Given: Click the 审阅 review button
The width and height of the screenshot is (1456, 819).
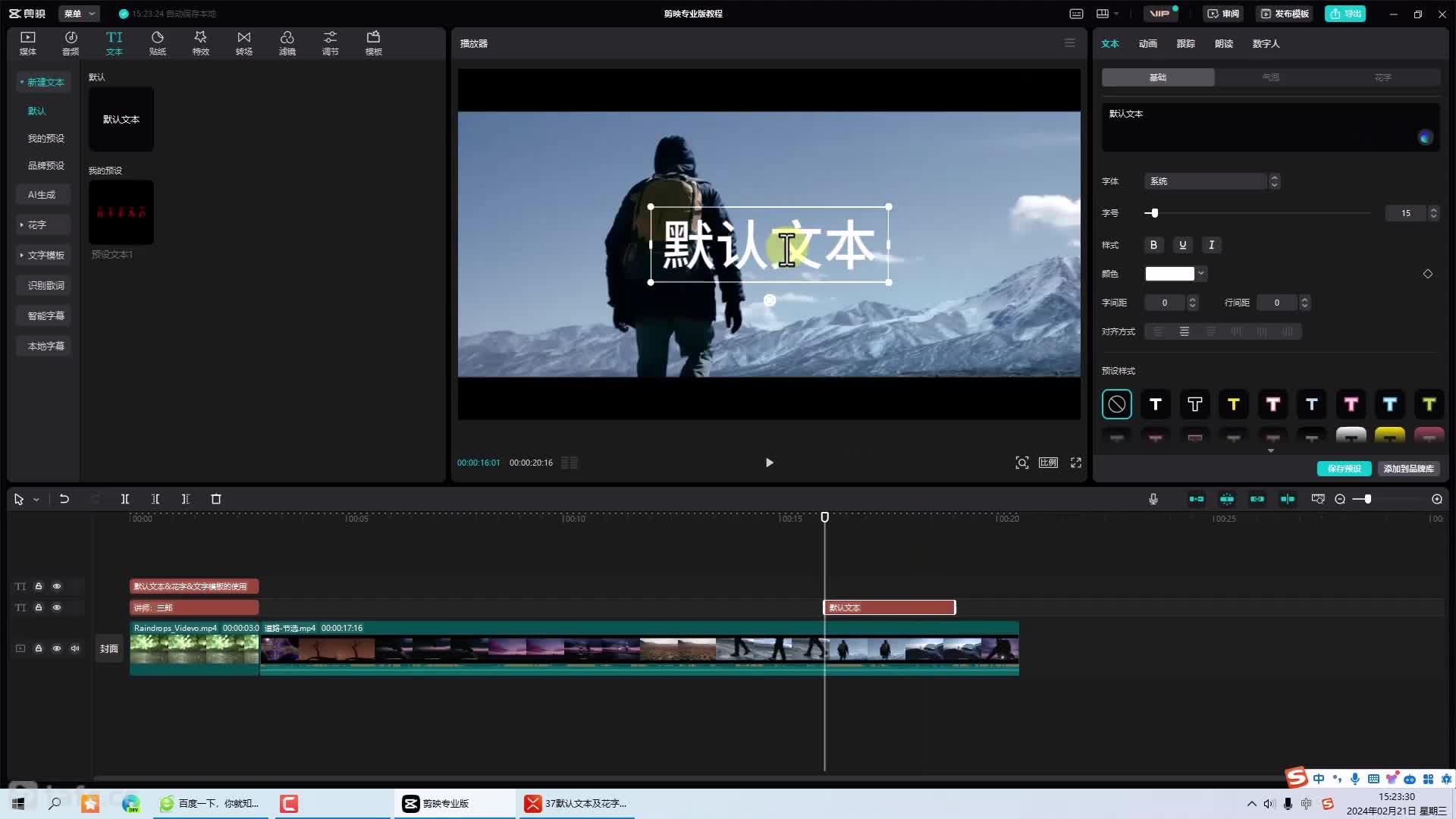Looking at the screenshot, I should pos(1223,14).
